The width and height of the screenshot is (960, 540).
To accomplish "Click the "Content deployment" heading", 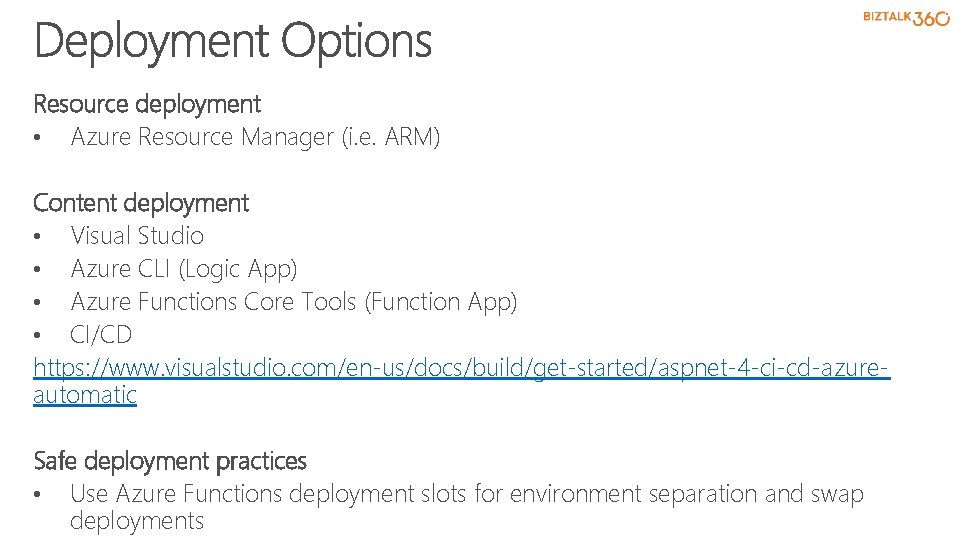I will point(141,203).
